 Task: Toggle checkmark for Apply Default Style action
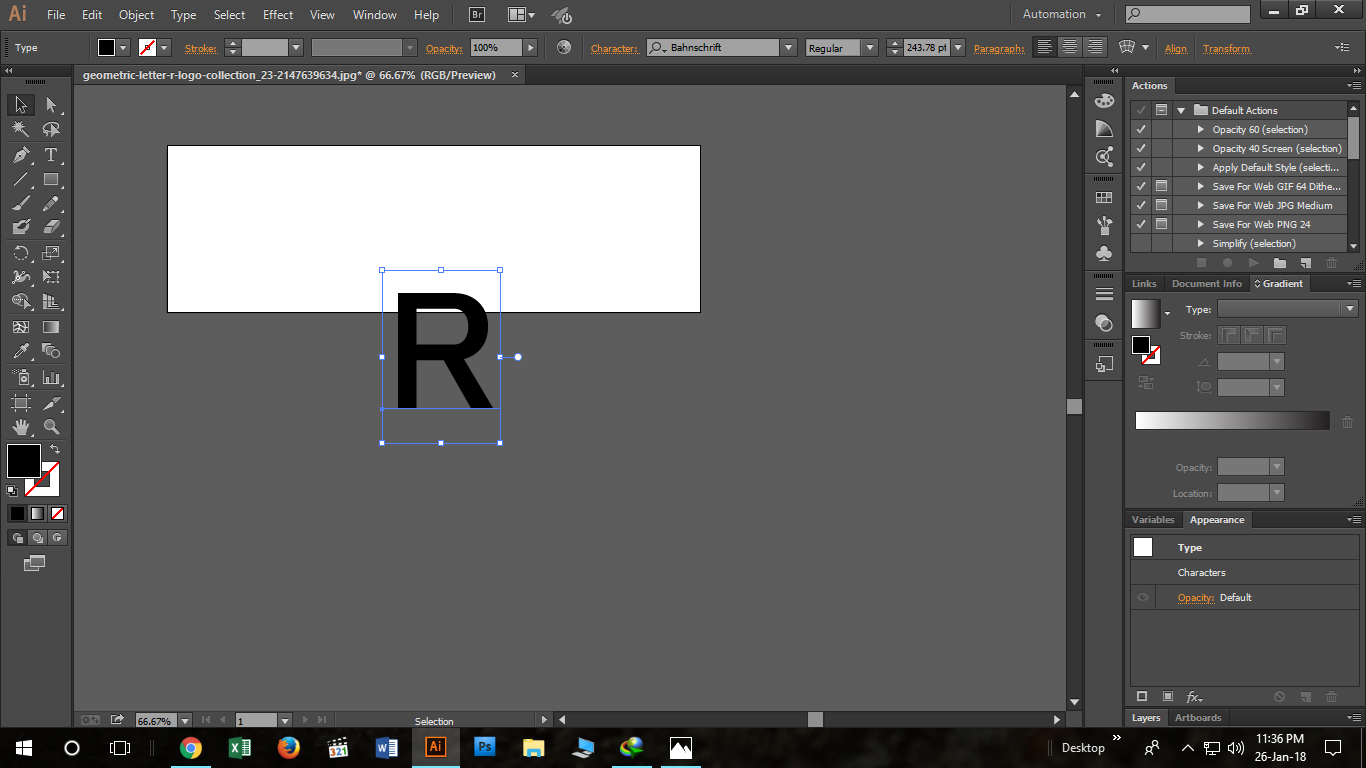pos(1141,167)
